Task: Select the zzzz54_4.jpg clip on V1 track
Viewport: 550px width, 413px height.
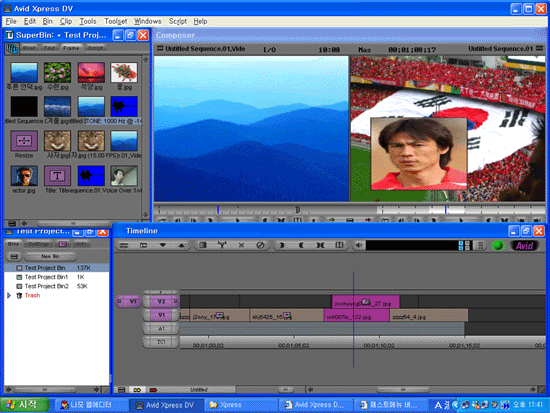Action: 429,315
